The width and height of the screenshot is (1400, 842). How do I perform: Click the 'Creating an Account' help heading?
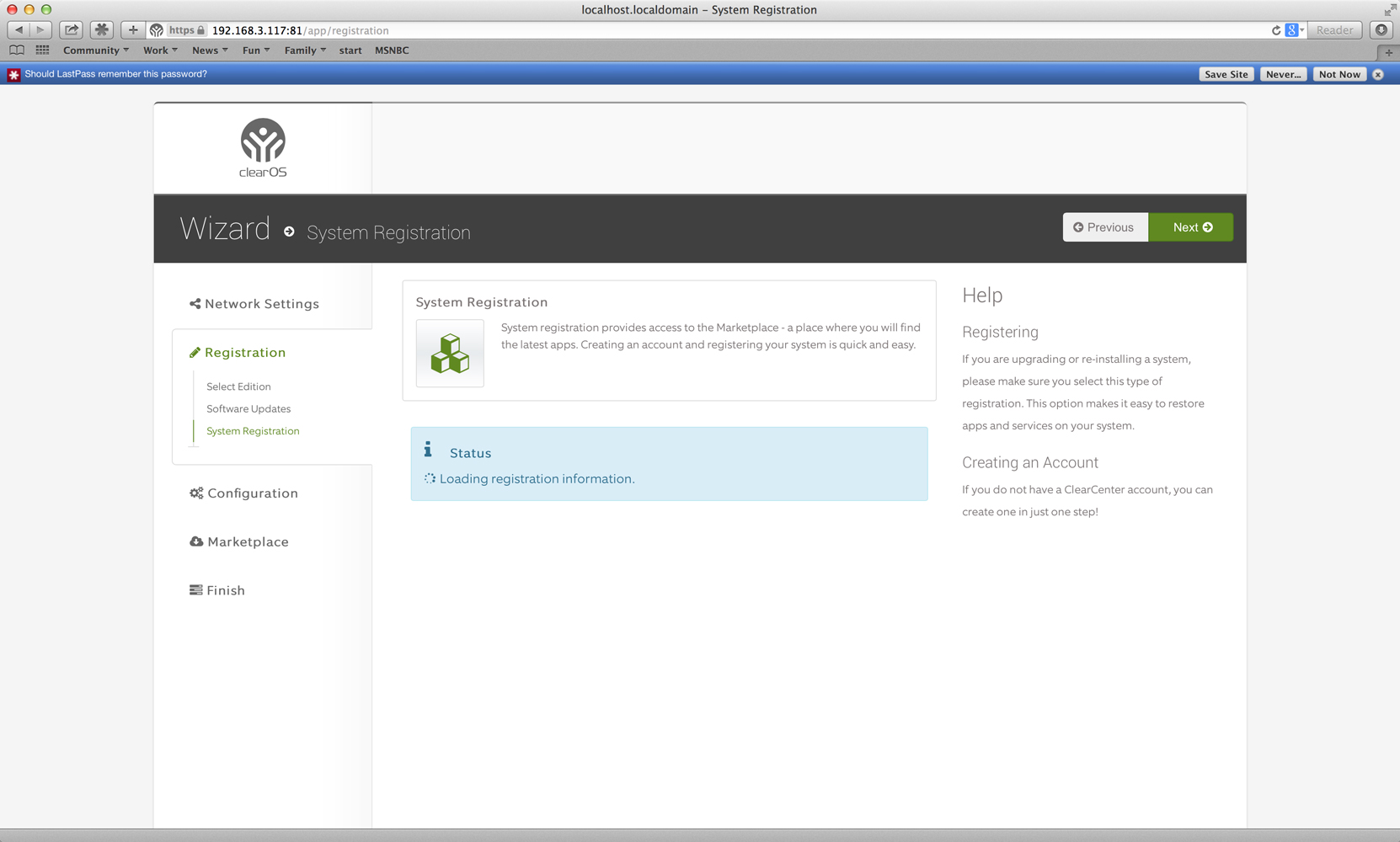click(1030, 463)
